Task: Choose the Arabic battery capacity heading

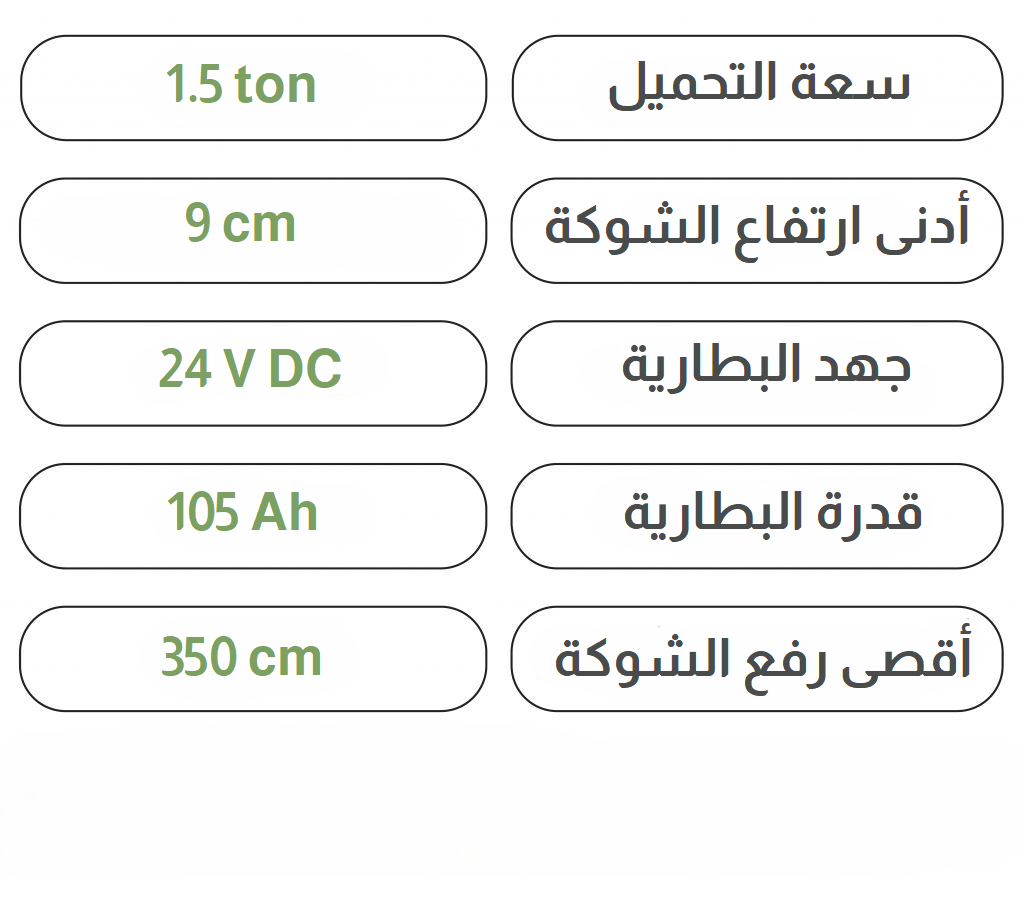Action: 757,516
